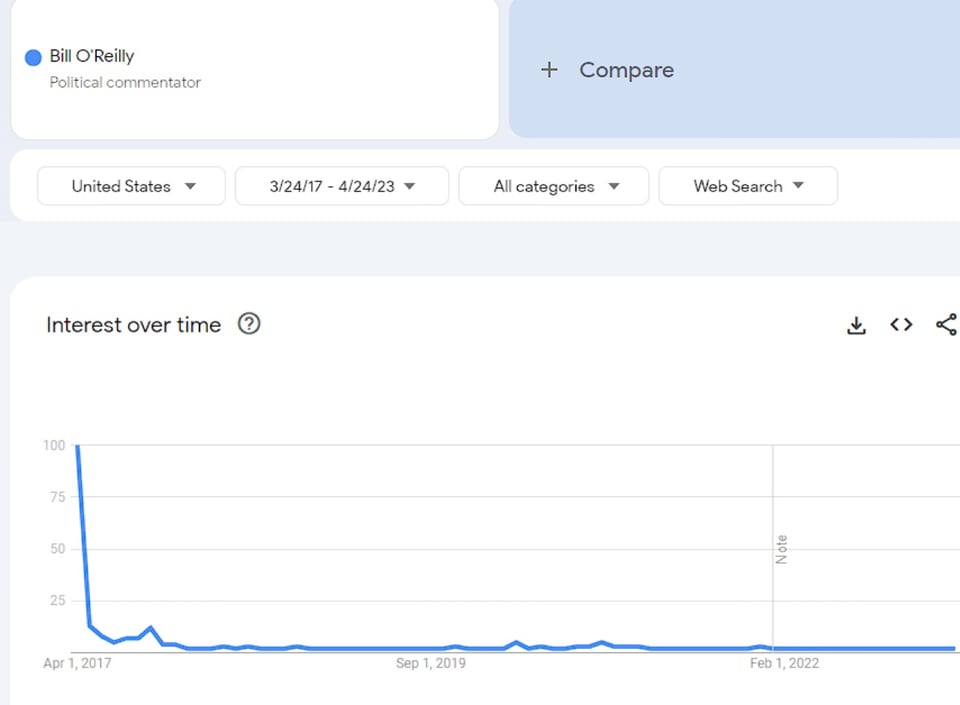
Task: Click the embed code icon
Action: click(x=901, y=325)
